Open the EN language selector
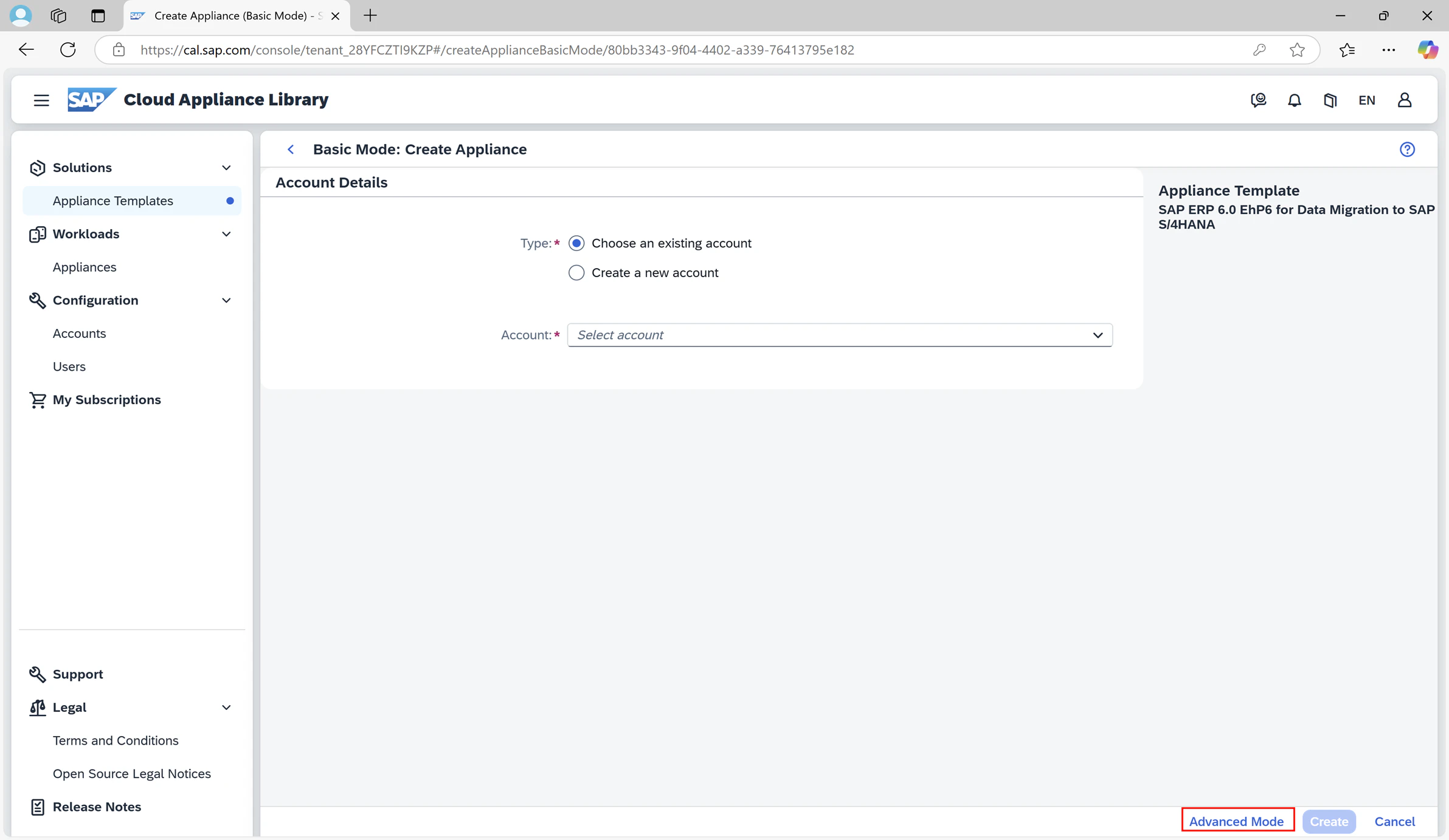The image size is (1449, 840). tap(1367, 100)
